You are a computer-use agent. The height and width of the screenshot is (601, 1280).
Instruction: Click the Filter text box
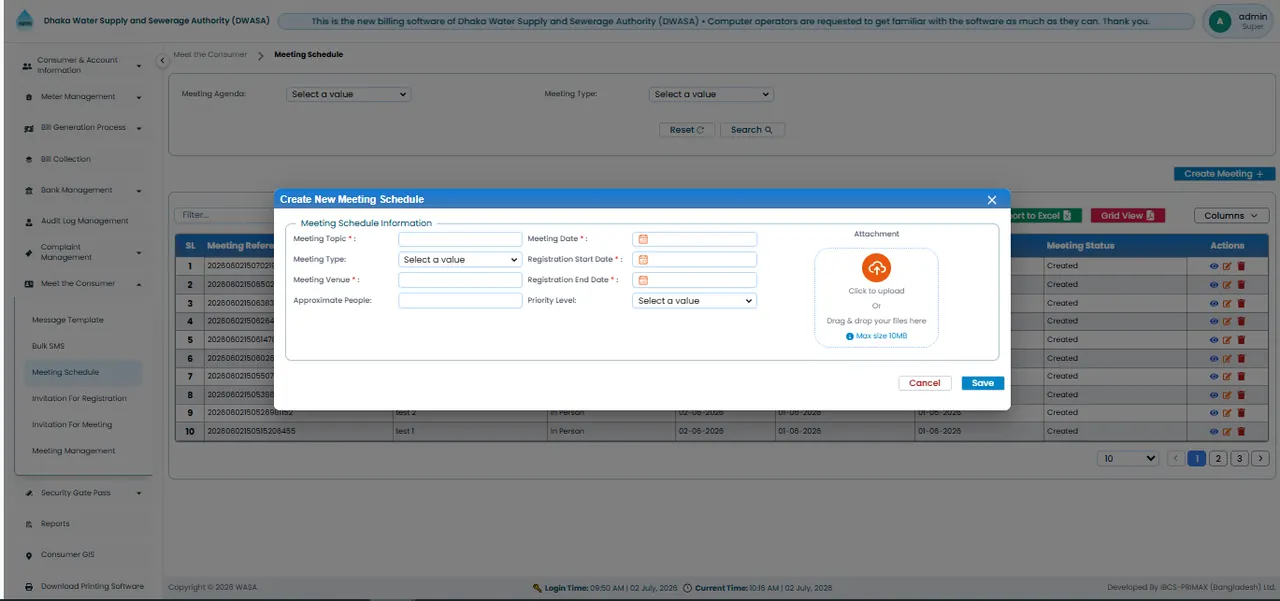pos(225,215)
